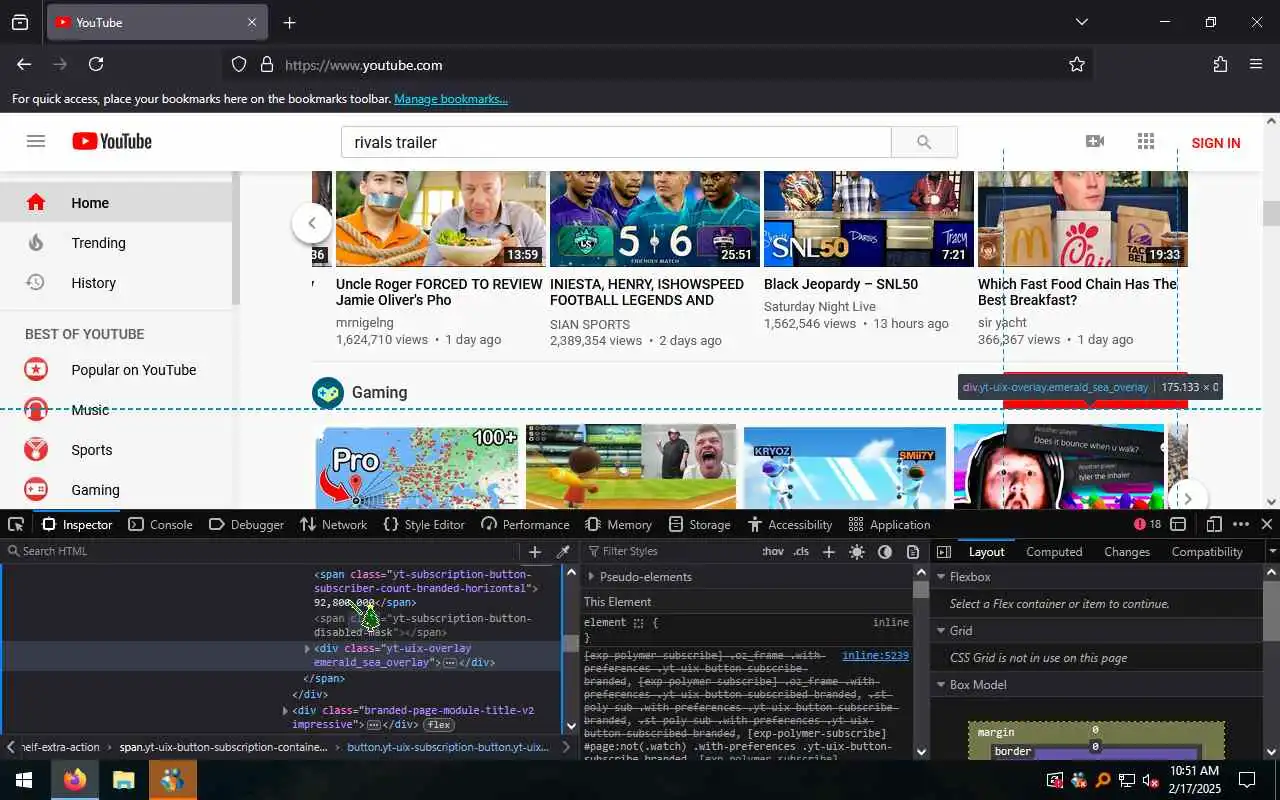
Task: Expand the branded-page-module-title-v2 div node
Action: [x=285, y=711]
